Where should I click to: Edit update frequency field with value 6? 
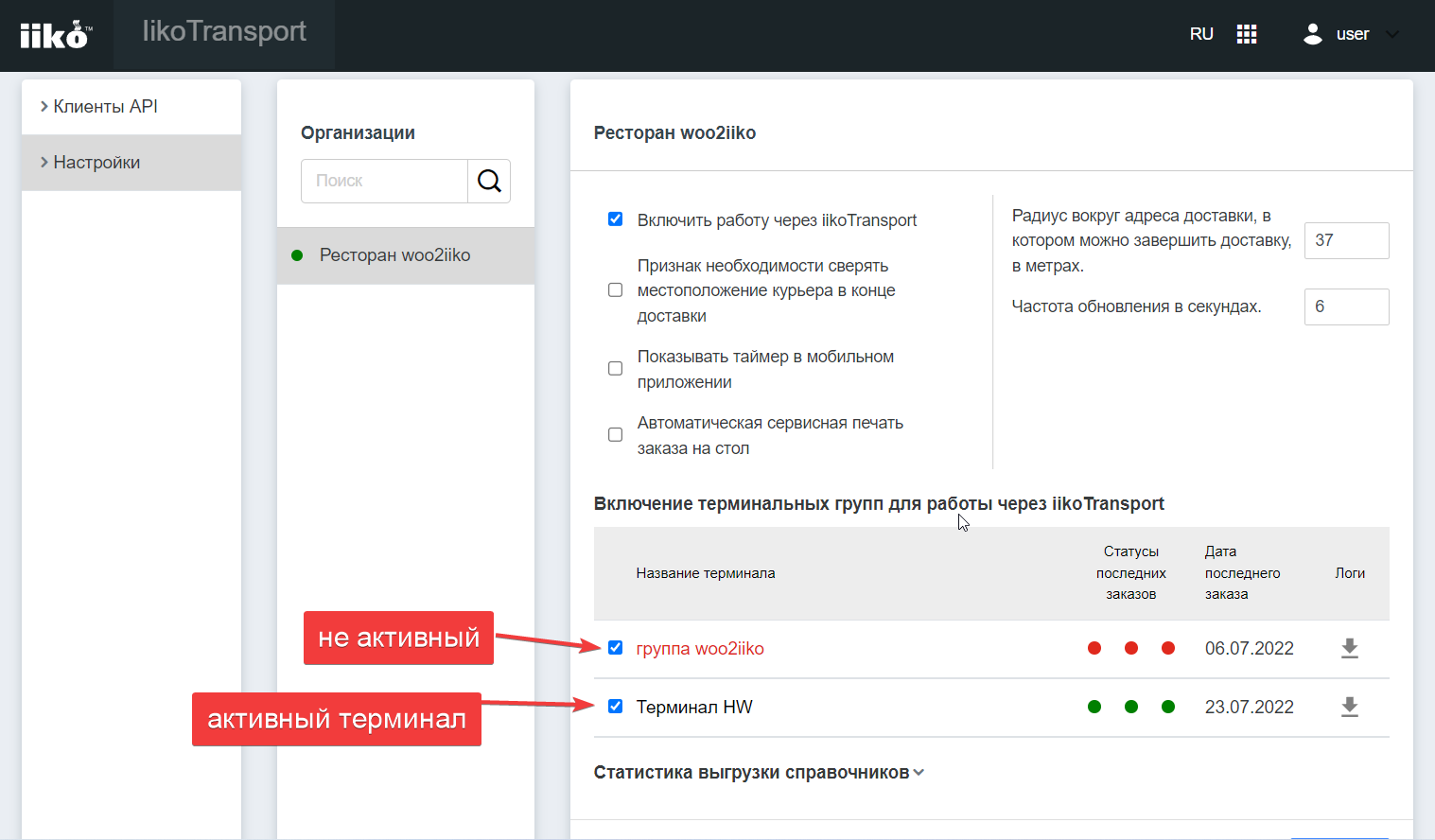tap(1347, 306)
